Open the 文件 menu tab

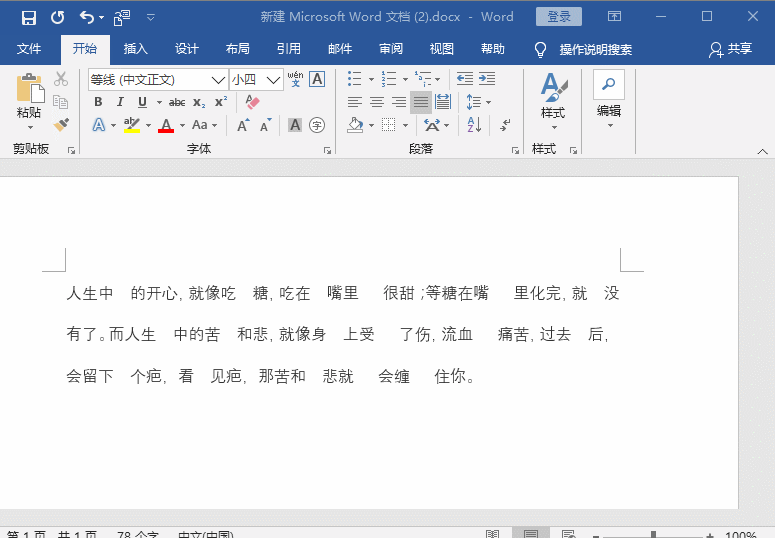click(29, 49)
